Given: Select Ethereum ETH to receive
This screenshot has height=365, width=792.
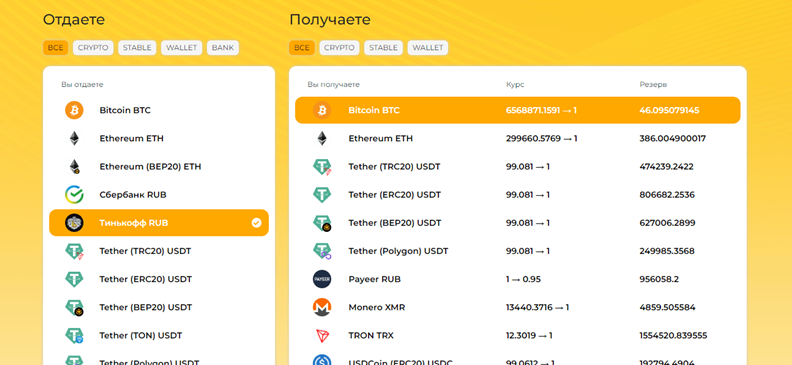Looking at the screenshot, I should [x=518, y=138].
